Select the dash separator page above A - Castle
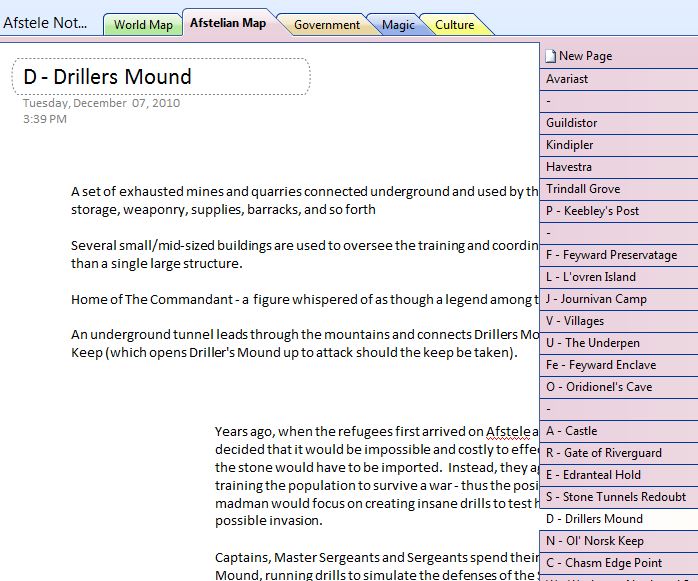The image size is (698, 581). click(x=619, y=409)
